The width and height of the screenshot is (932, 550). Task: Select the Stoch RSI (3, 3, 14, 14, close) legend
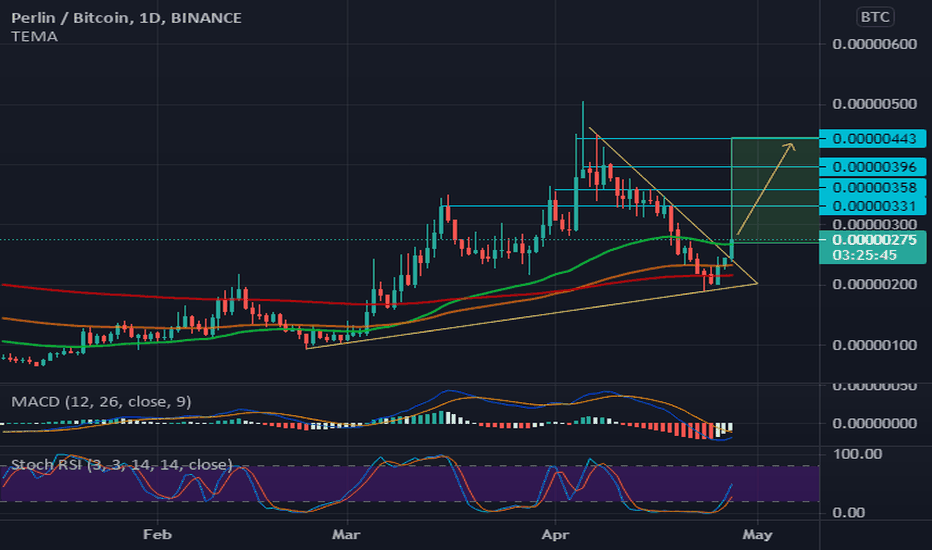(x=122, y=464)
